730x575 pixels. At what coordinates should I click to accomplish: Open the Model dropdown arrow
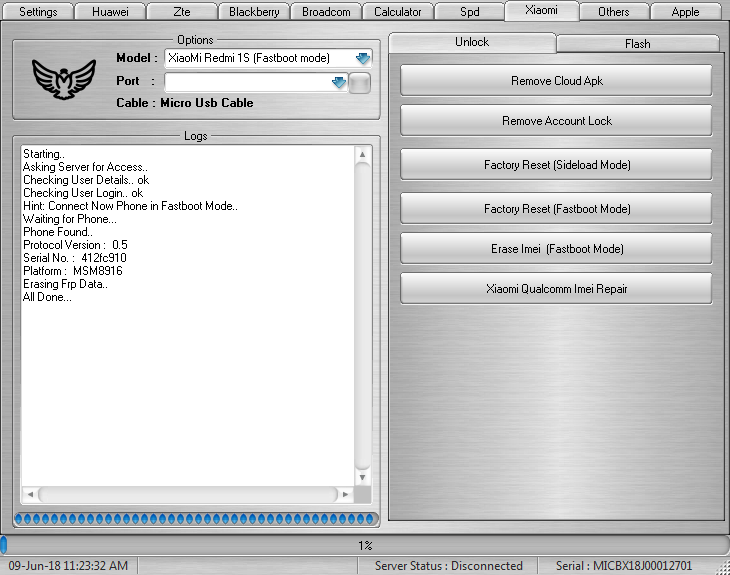pyautogui.click(x=362, y=58)
